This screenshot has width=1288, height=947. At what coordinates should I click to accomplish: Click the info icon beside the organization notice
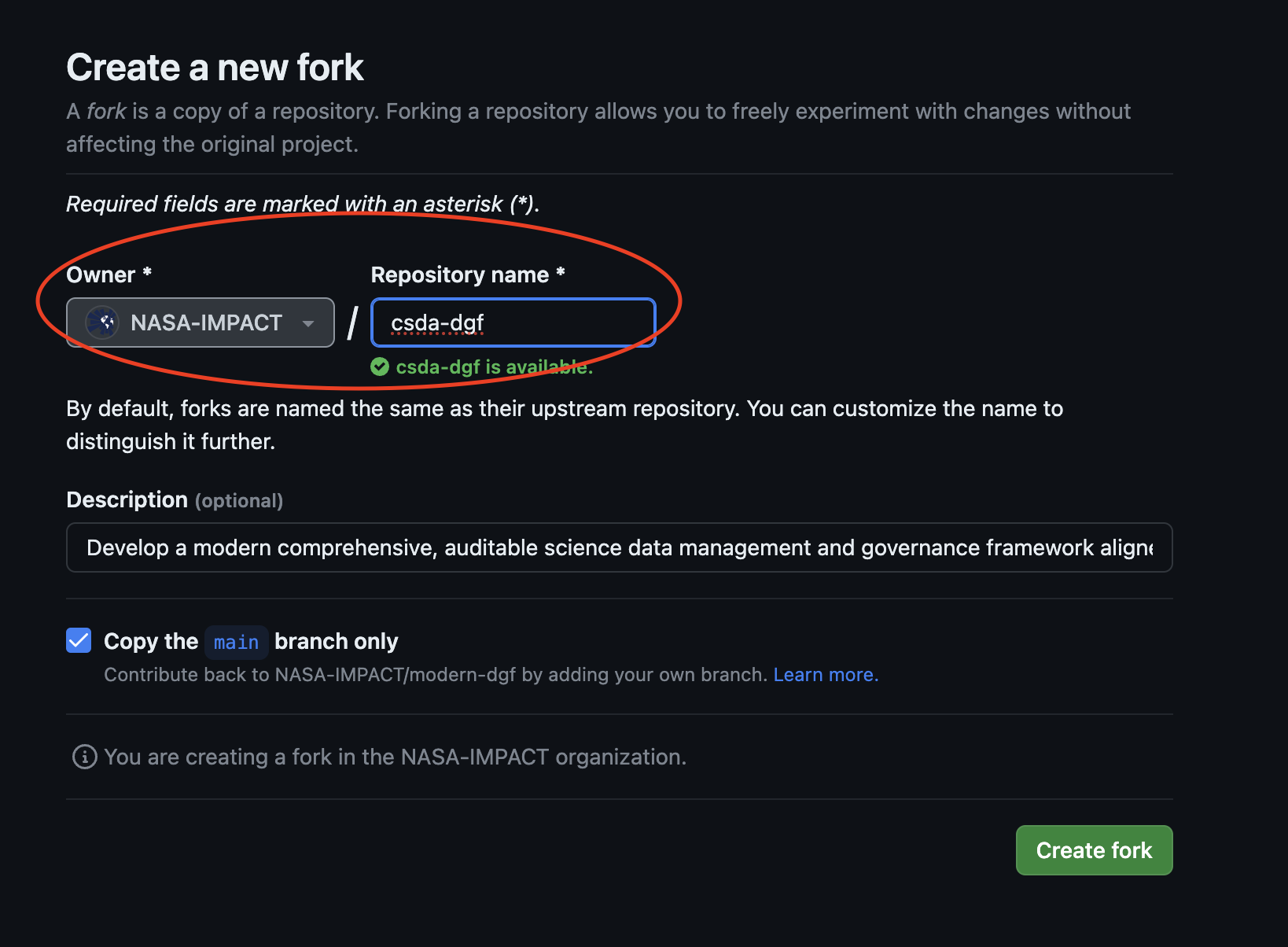[85, 757]
